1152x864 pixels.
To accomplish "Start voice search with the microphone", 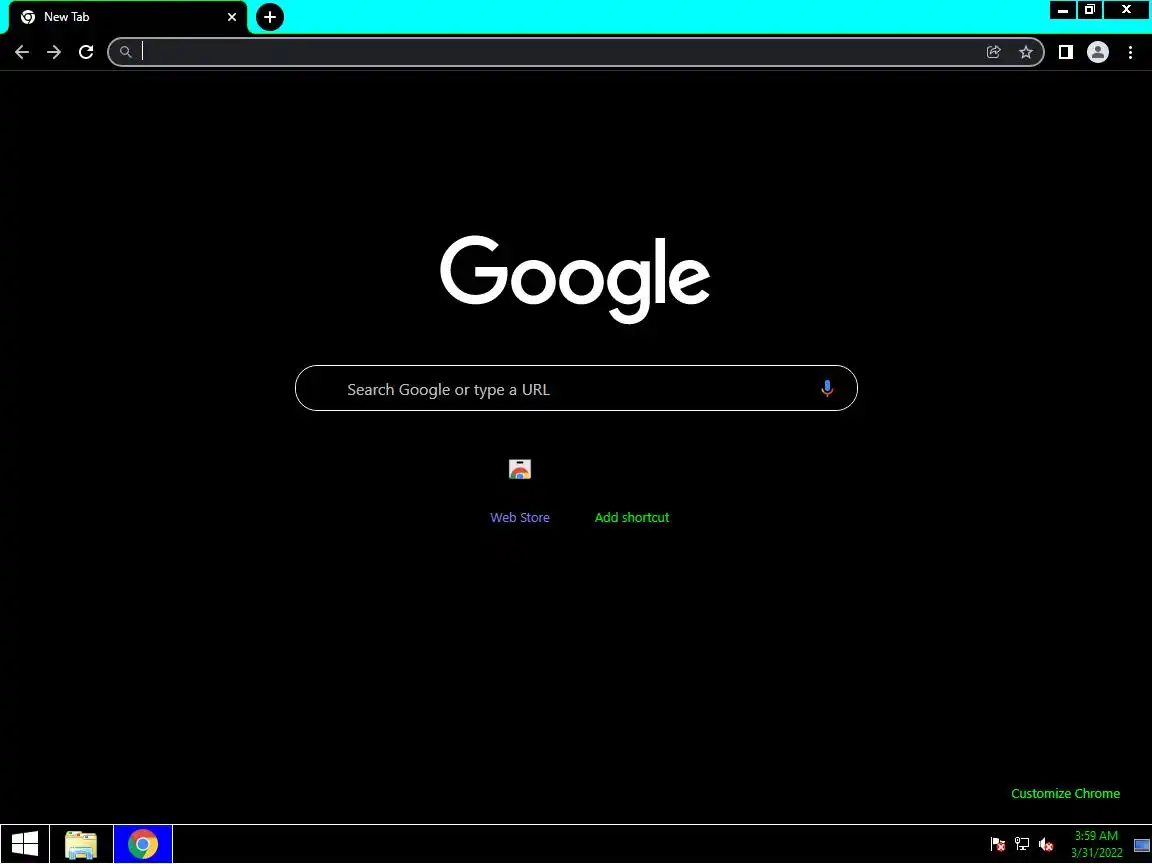I will [x=827, y=389].
